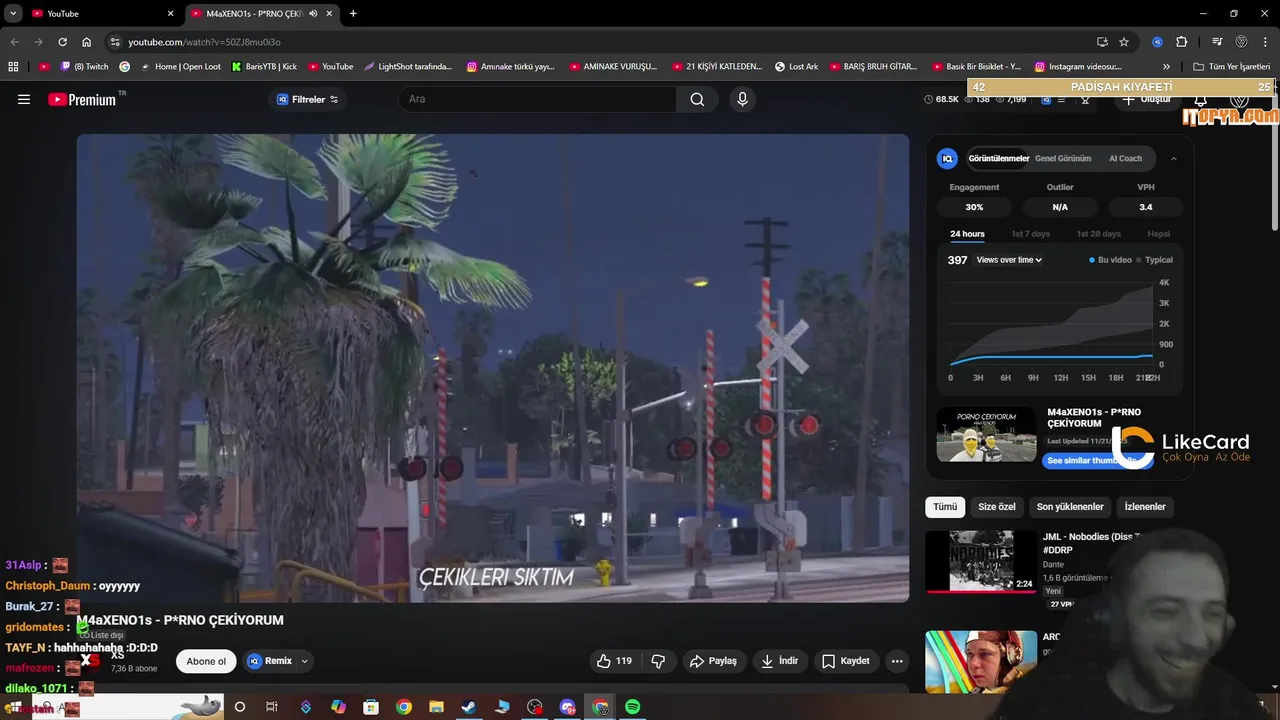This screenshot has height=720, width=1280.
Task: Share the video with Paylaş
Action: click(713, 661)
